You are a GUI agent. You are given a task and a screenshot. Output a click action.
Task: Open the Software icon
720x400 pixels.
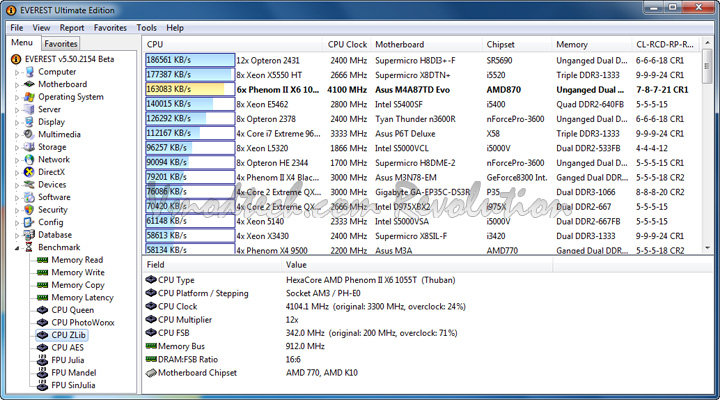click(x=29, y=197)
